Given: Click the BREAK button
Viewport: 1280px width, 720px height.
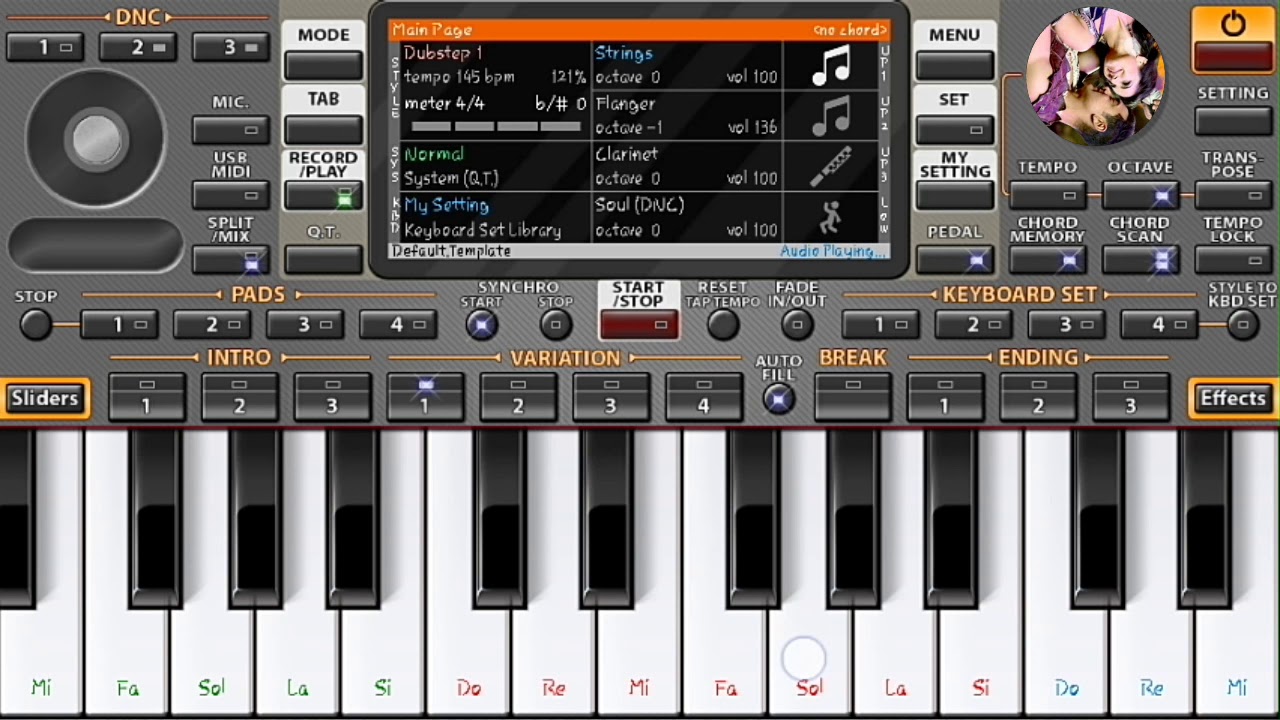Looking at the screenshot, I should [x=853, y=397].
